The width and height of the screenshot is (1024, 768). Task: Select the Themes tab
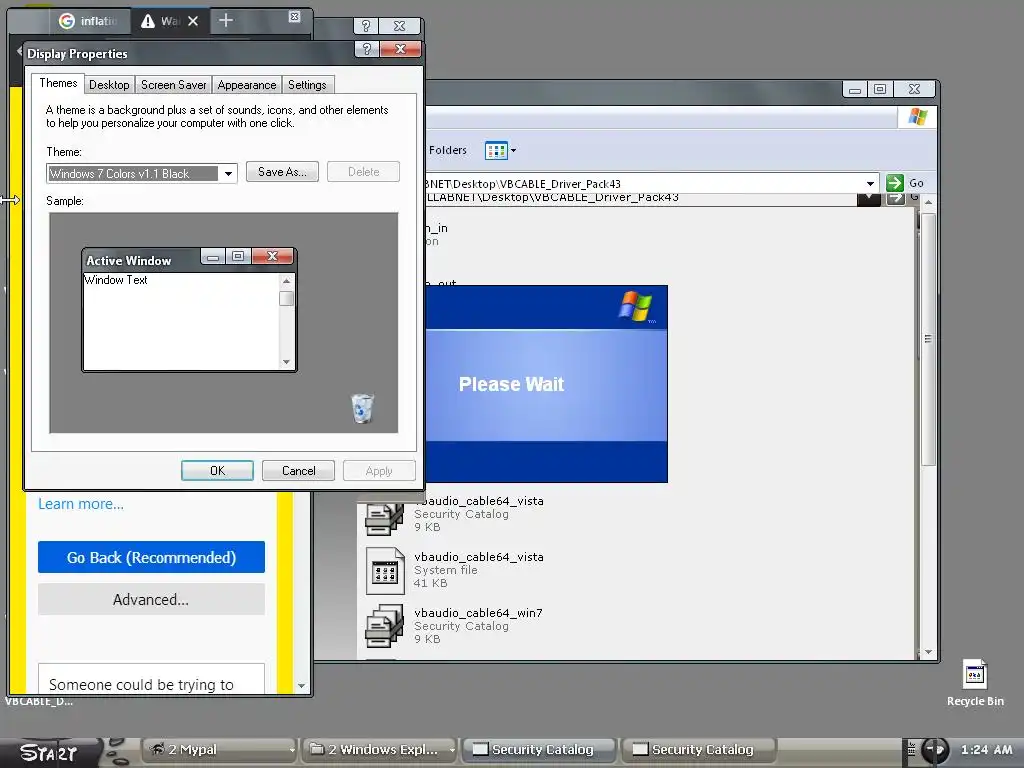(x=58, y=83)
